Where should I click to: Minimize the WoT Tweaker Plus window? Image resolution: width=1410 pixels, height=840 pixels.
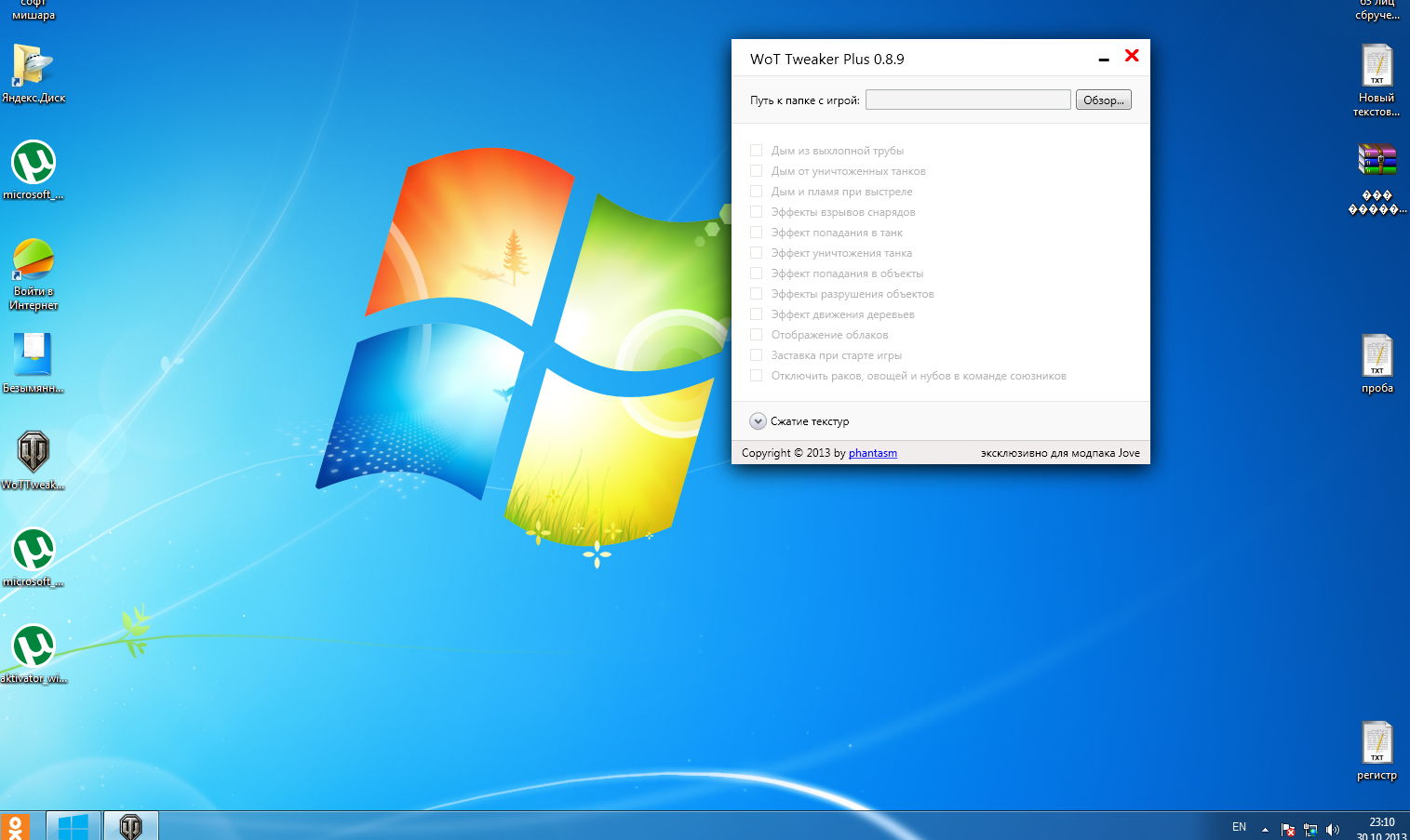(x=1104, y=59)
